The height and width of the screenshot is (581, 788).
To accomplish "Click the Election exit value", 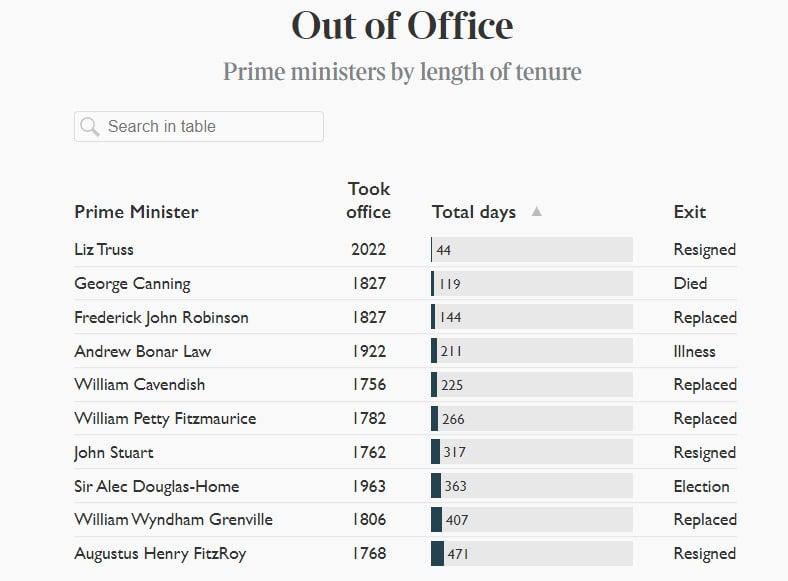I will [x=701, y=487].
